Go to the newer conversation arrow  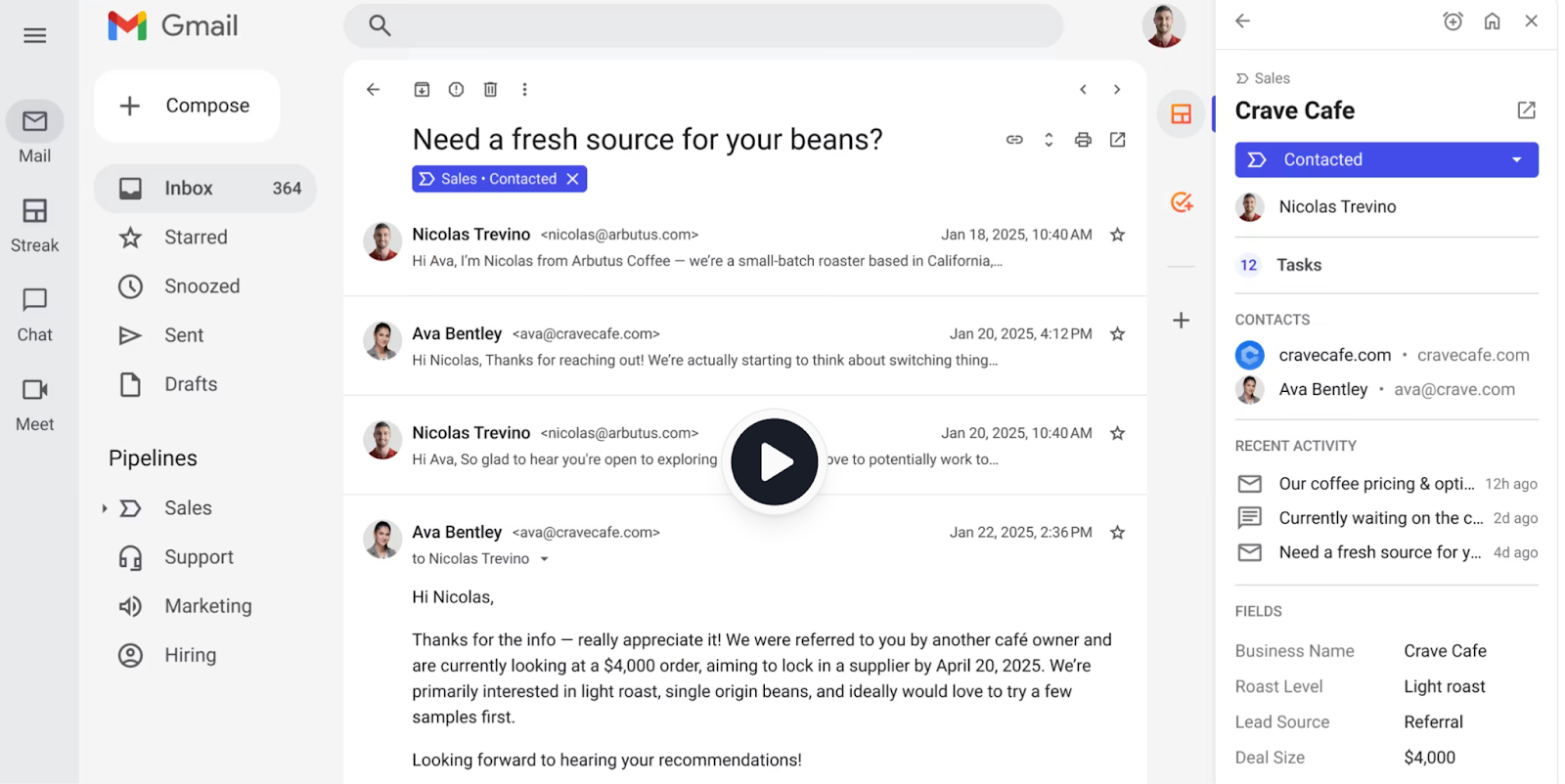click(1083, 89)
